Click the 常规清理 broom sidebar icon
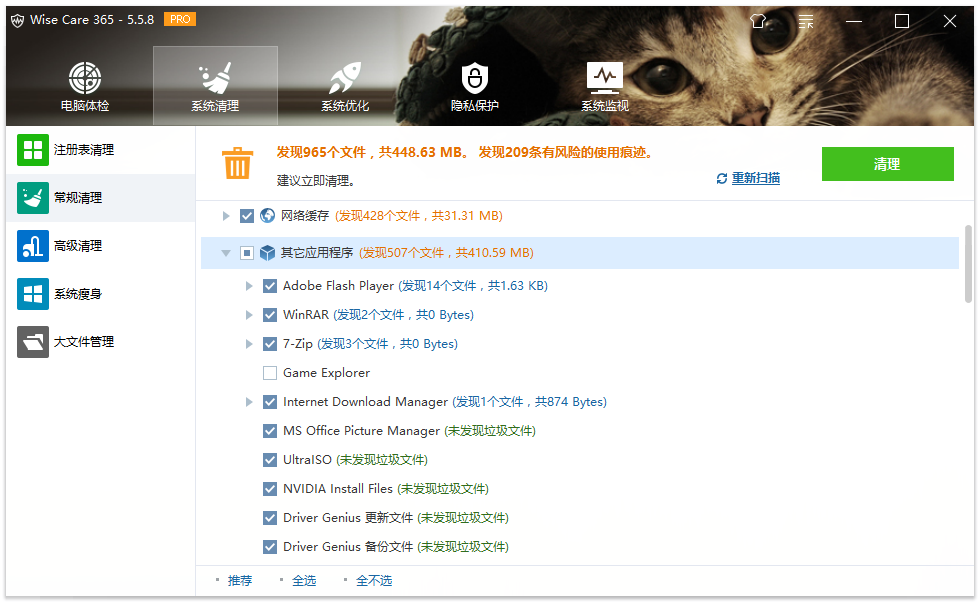The height and width of the screenshot is (602, 980). [32, 198]
